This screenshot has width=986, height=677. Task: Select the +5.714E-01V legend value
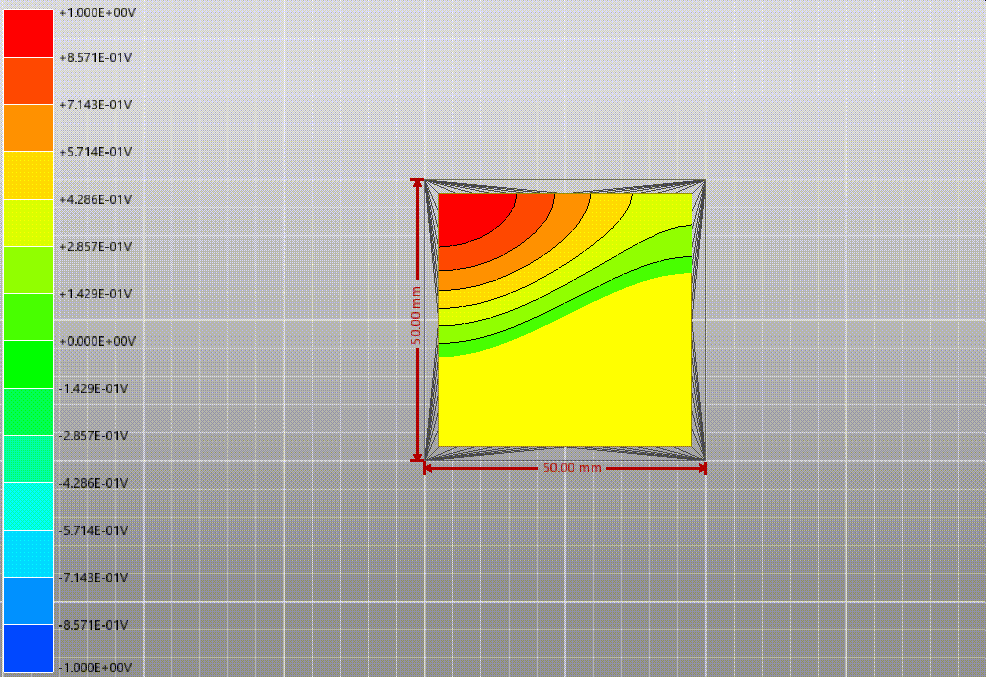click(x=96, y=151)
